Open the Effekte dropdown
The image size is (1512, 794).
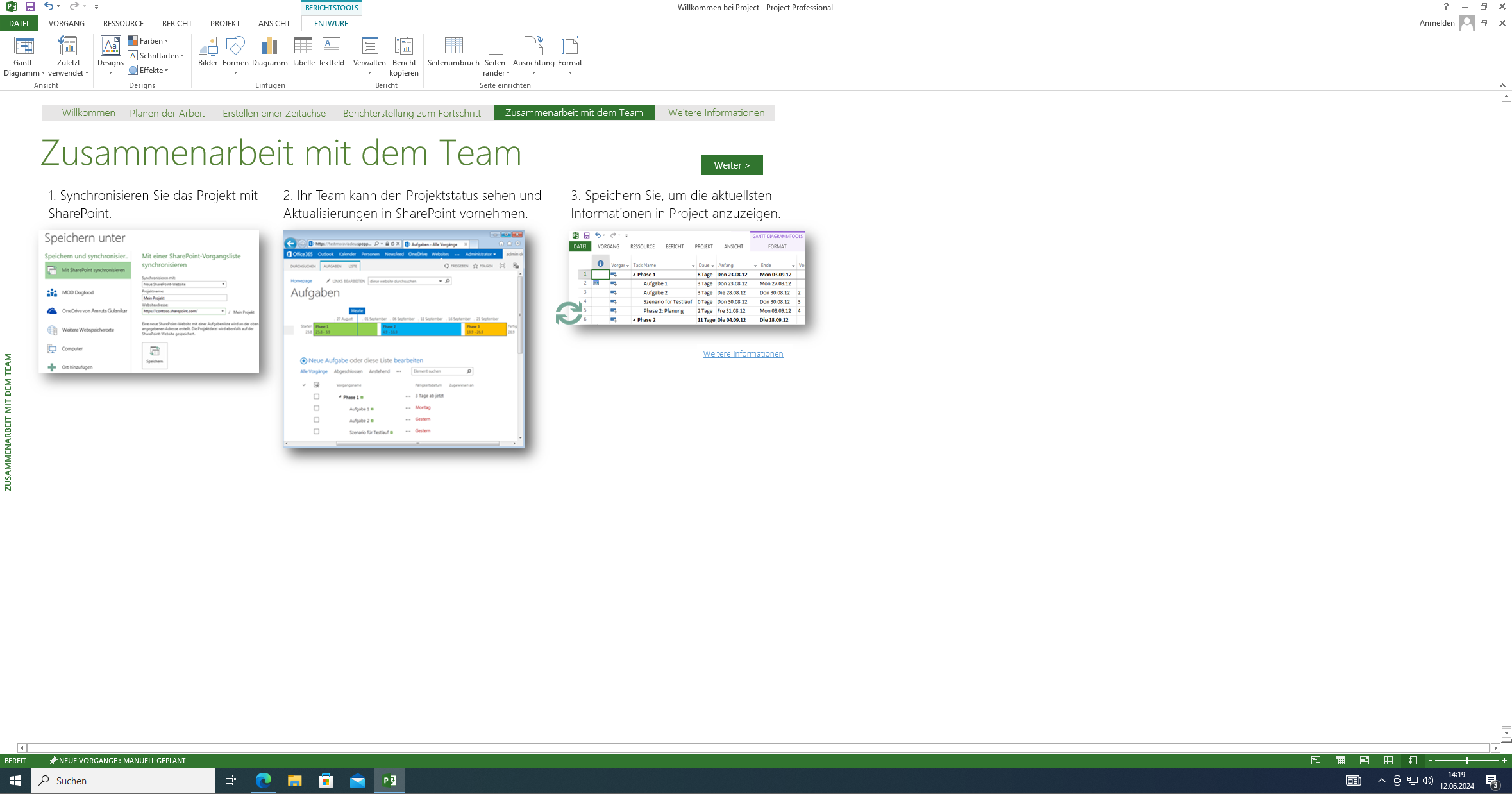click(148, 71)
